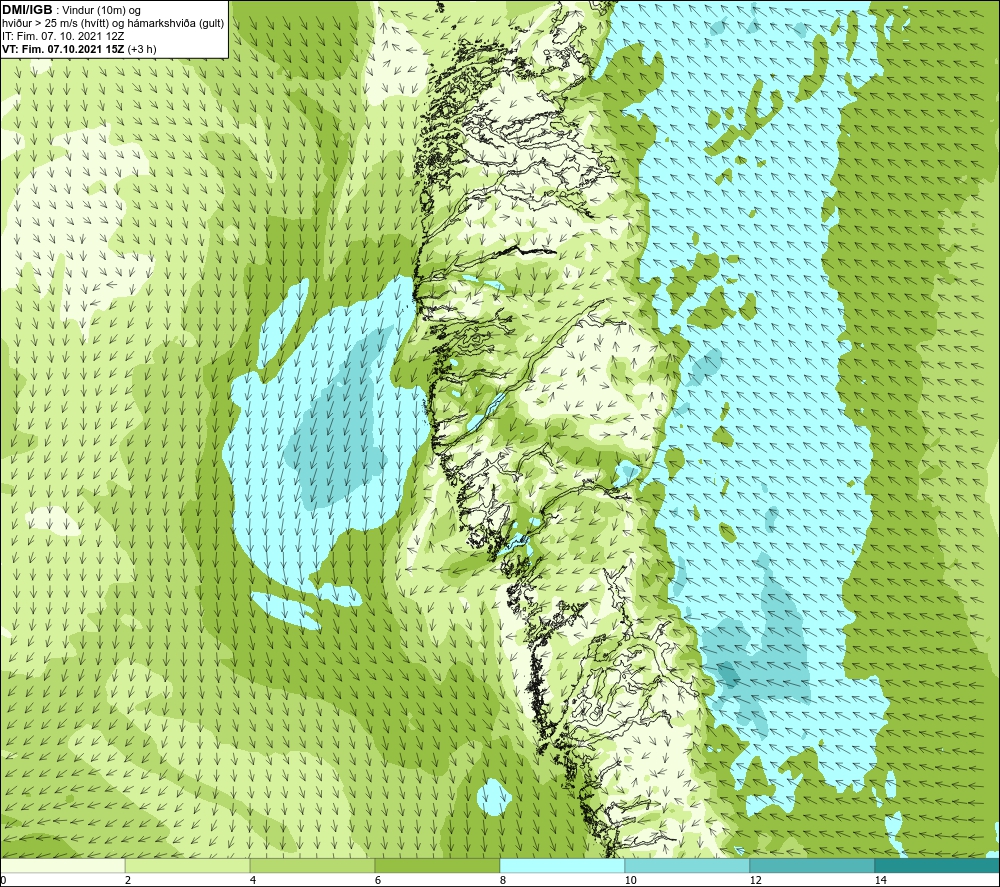Screen dimensions: 1000x887
Task: Select the 2–4 m/s light green swatch
Action: click(188, 865)
